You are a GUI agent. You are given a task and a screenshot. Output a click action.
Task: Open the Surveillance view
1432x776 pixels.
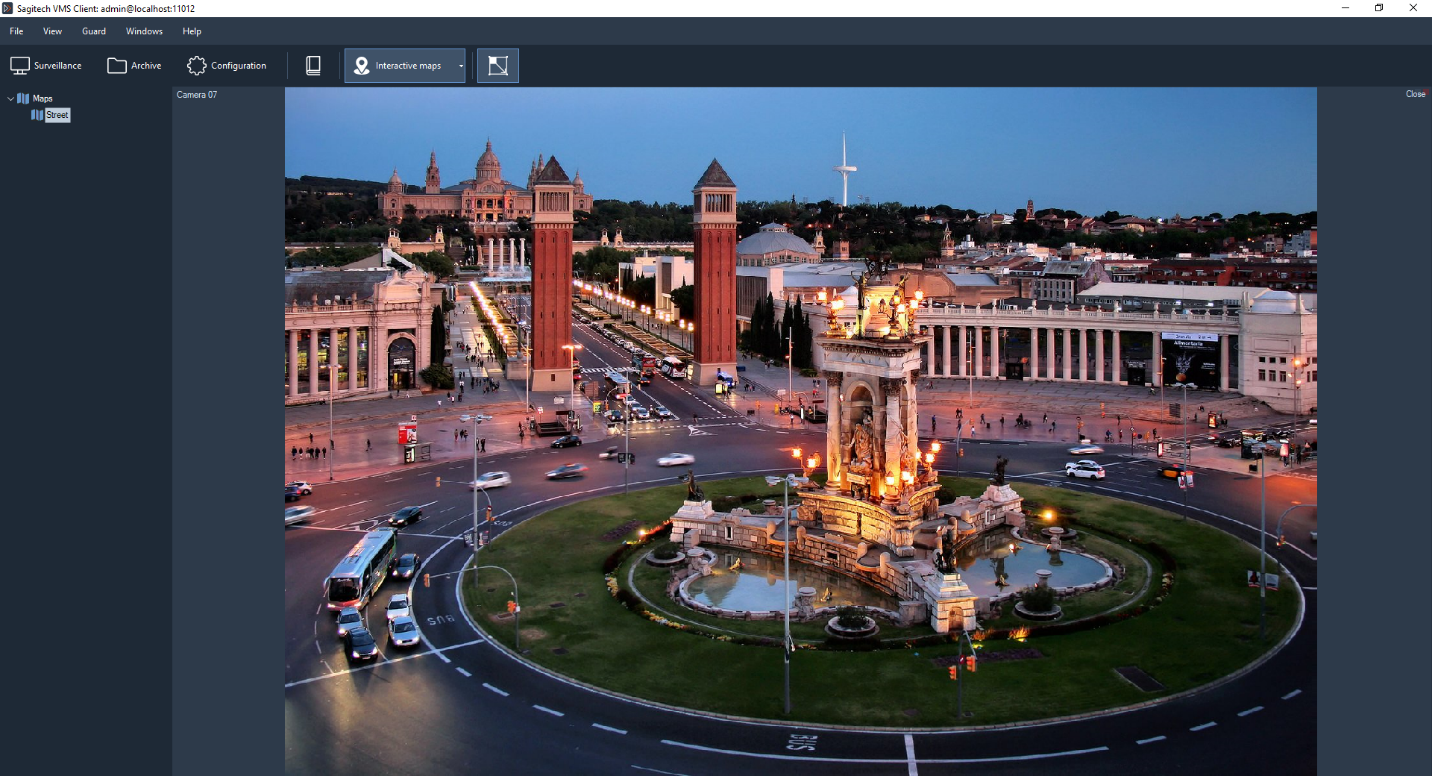pyautogui.click(x=46, y=66)
